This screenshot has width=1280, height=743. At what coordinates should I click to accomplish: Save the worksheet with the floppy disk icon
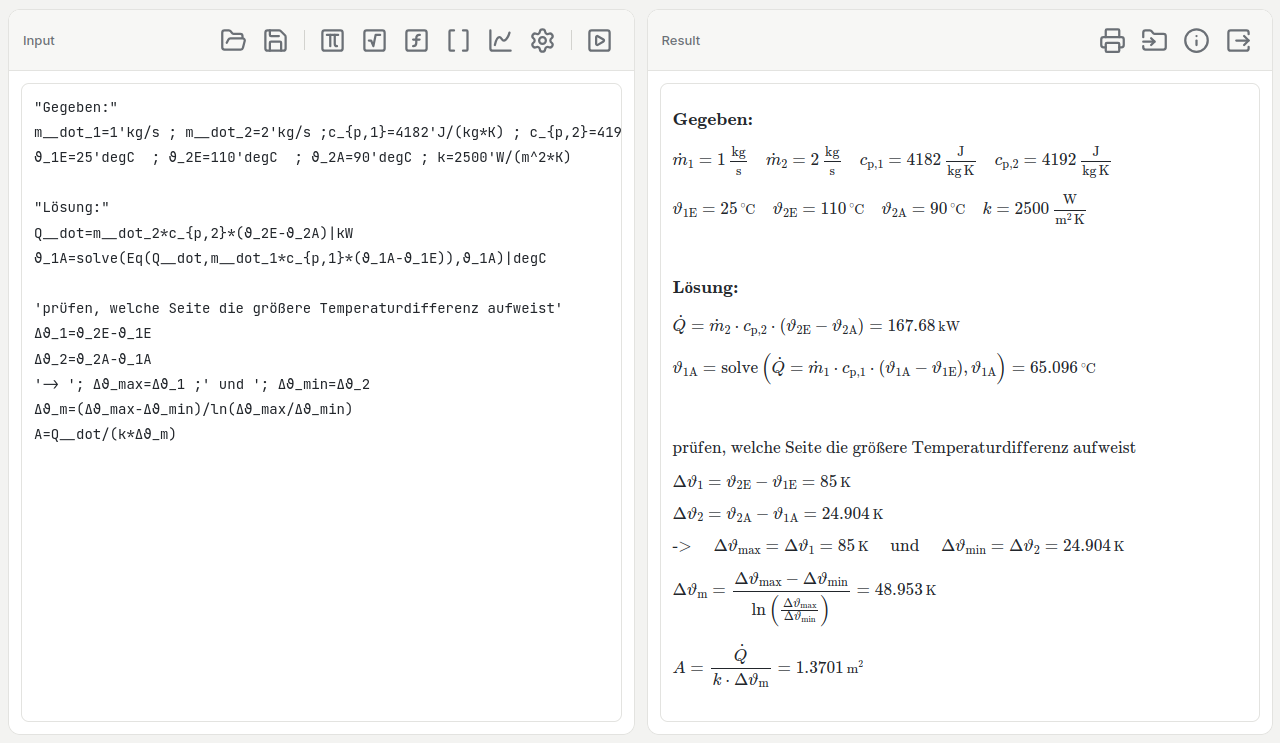point(275,40)
